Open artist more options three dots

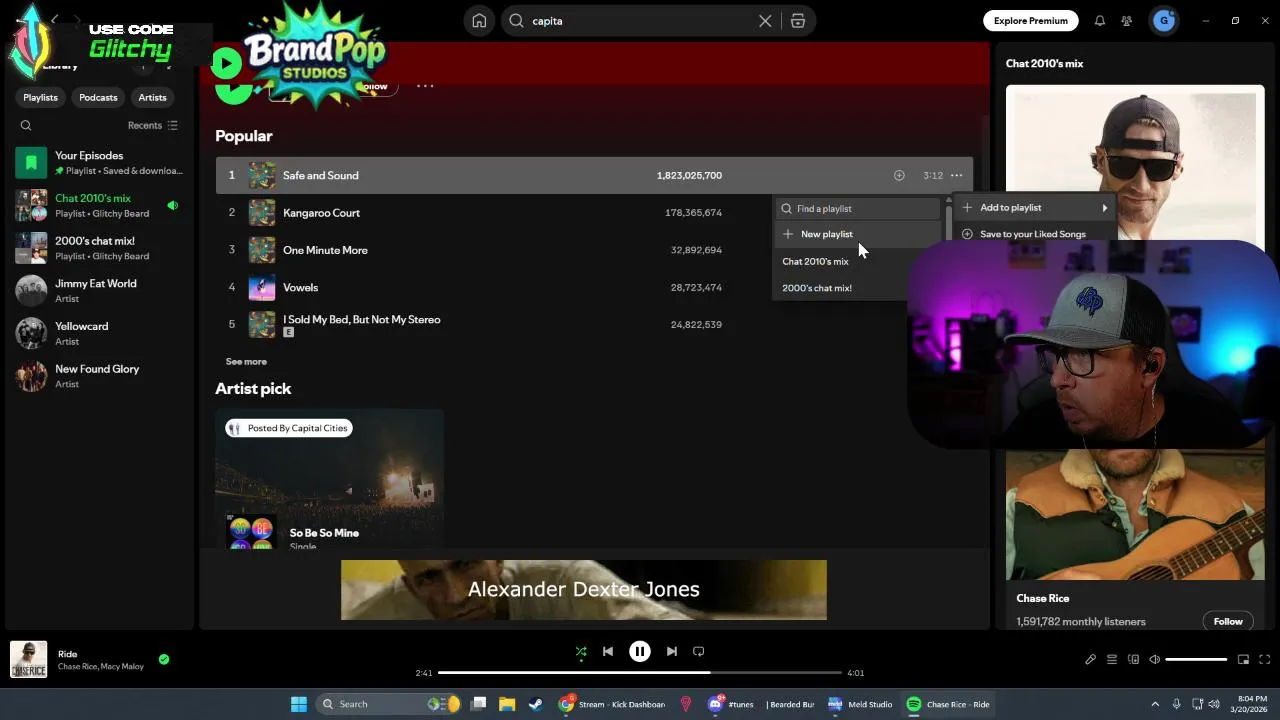[x=425, y=86]
